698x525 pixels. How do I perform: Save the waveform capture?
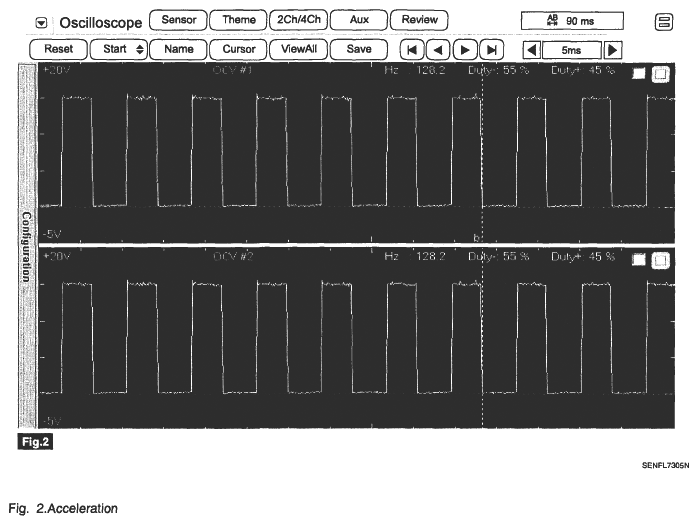point(358,48)
